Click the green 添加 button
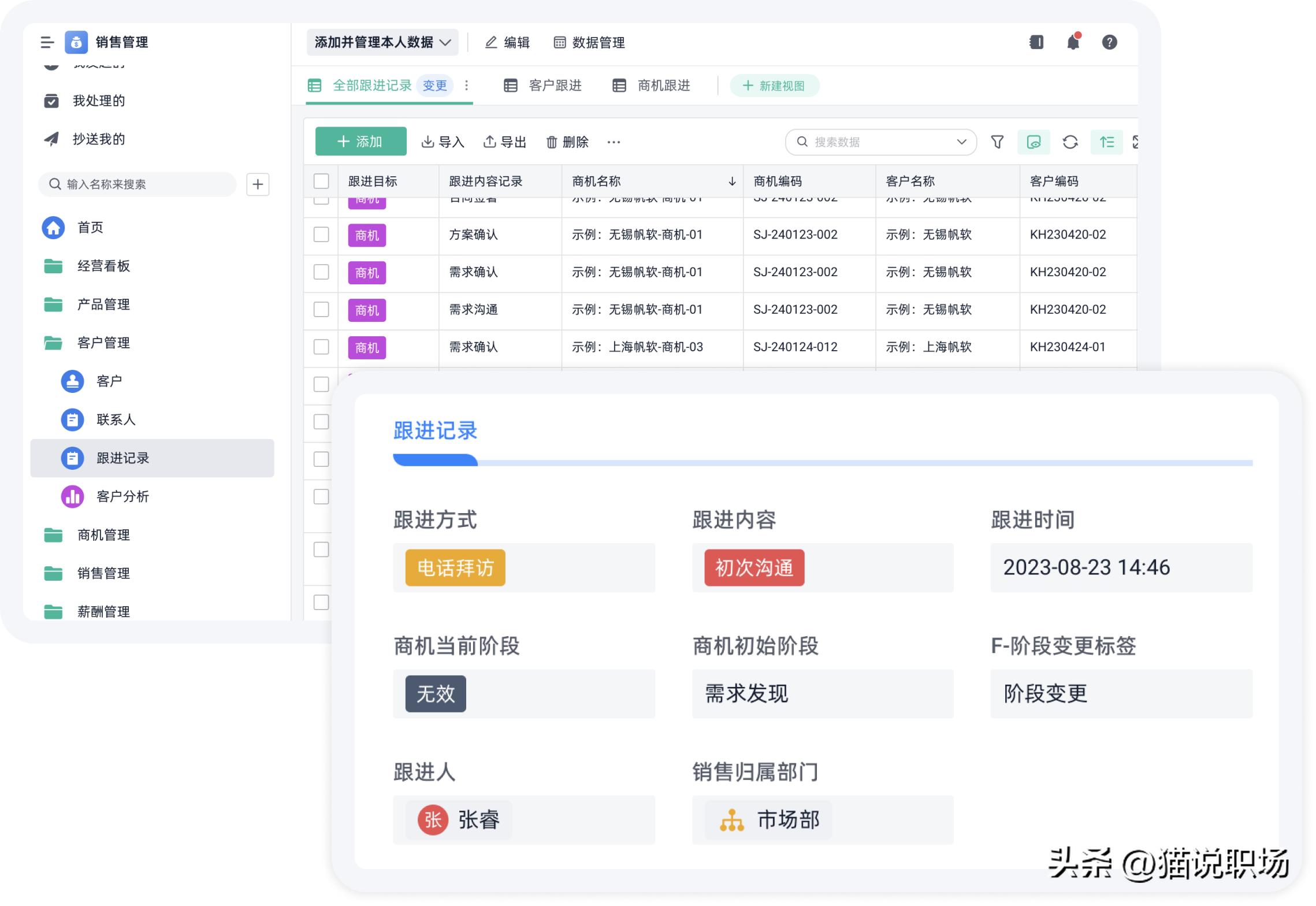The image size is (1316, 906). coord(360,141)
